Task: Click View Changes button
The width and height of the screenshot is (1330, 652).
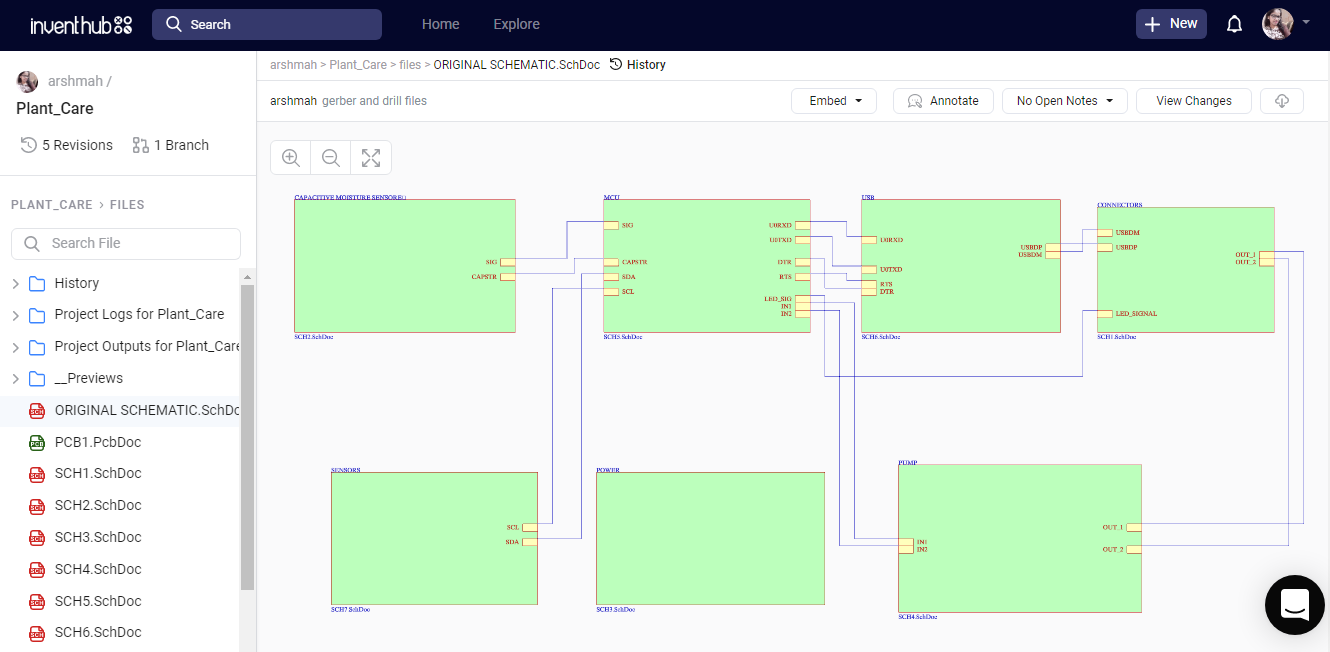Action: pos(1194,101)
